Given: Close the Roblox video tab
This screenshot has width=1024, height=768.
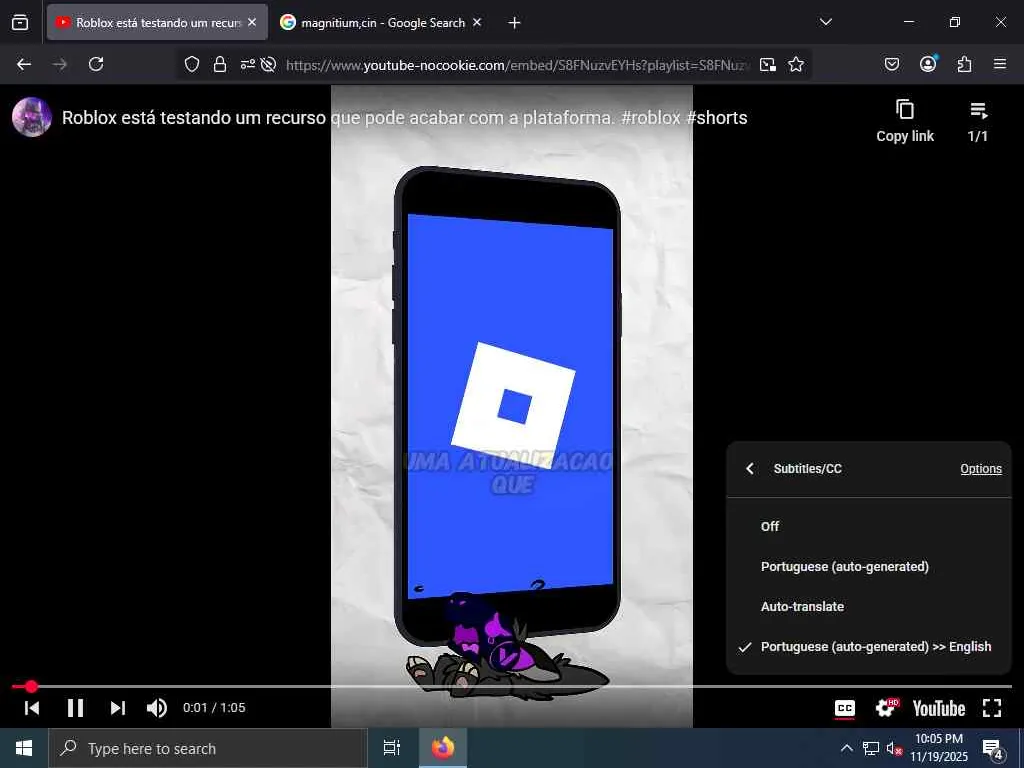Looking at the screenshot, I should tap(252, 22).
